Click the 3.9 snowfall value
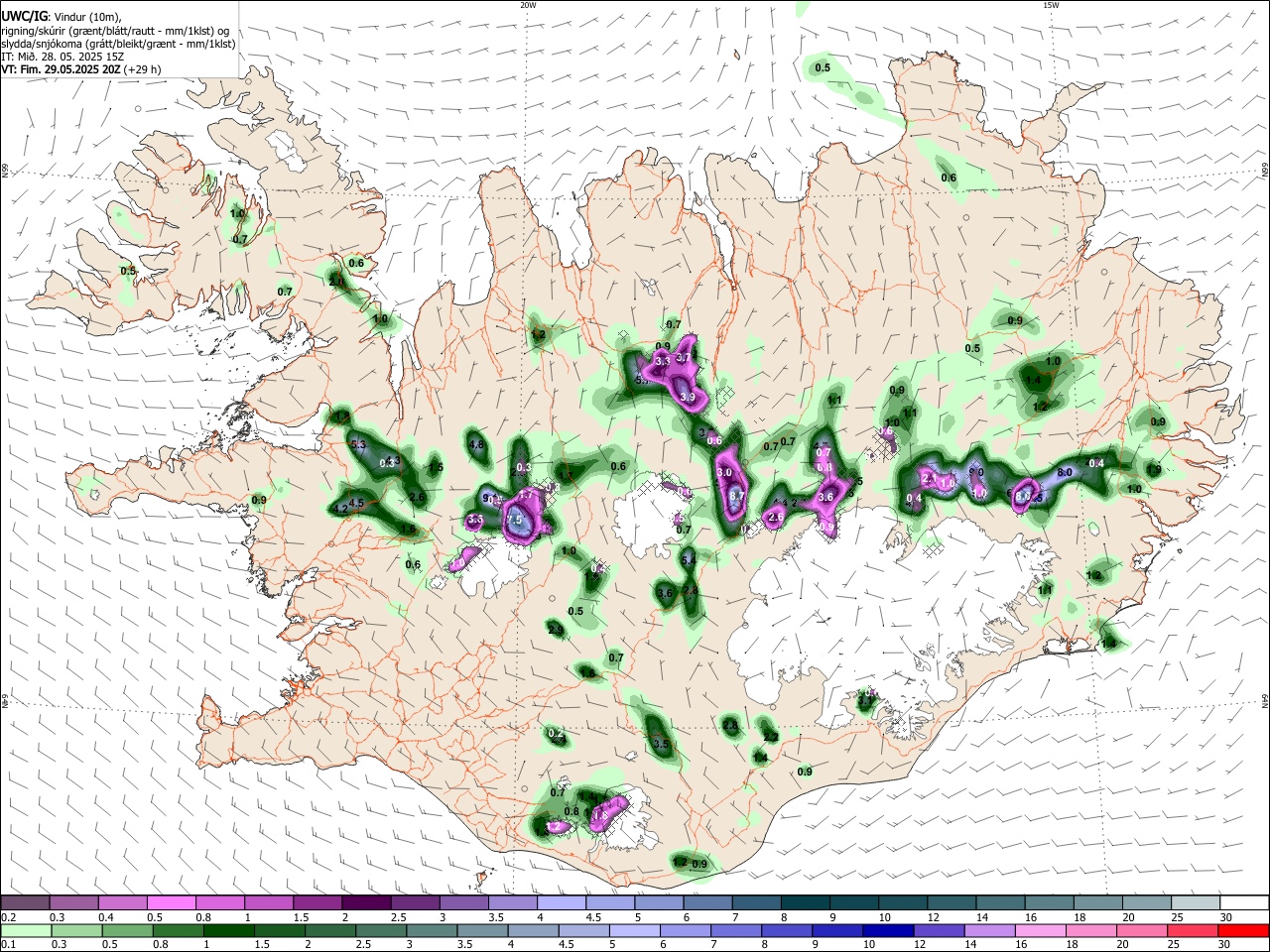 pyautogui.click(x=688, y=397)
